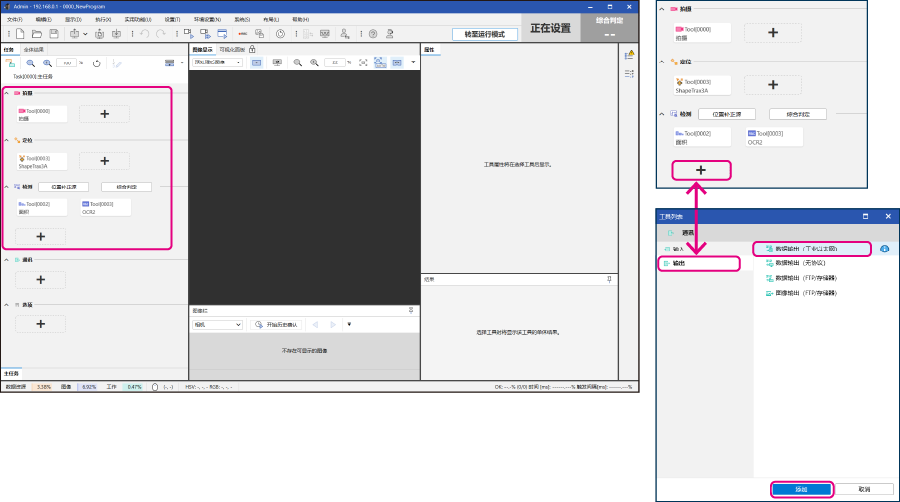
Task: Click the fit-to-screen icon in image toolbar
Action: pyautogui.click(x=362, y=62)
